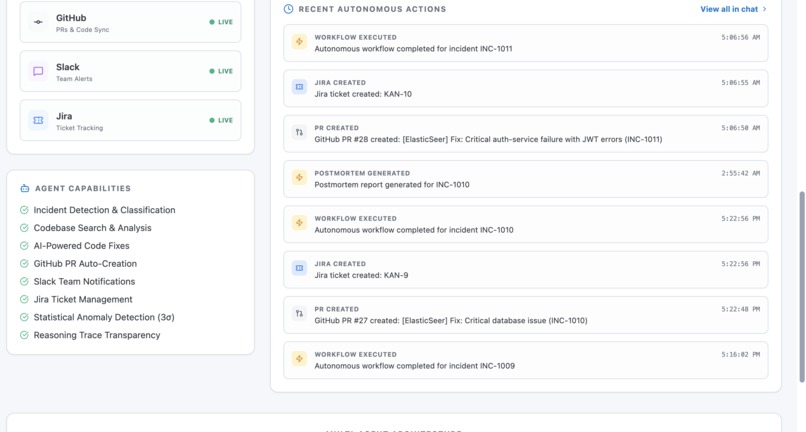Click lightning icon for INC-1010 workflow executed
The image size is (806, 432).
click(299, 223)
